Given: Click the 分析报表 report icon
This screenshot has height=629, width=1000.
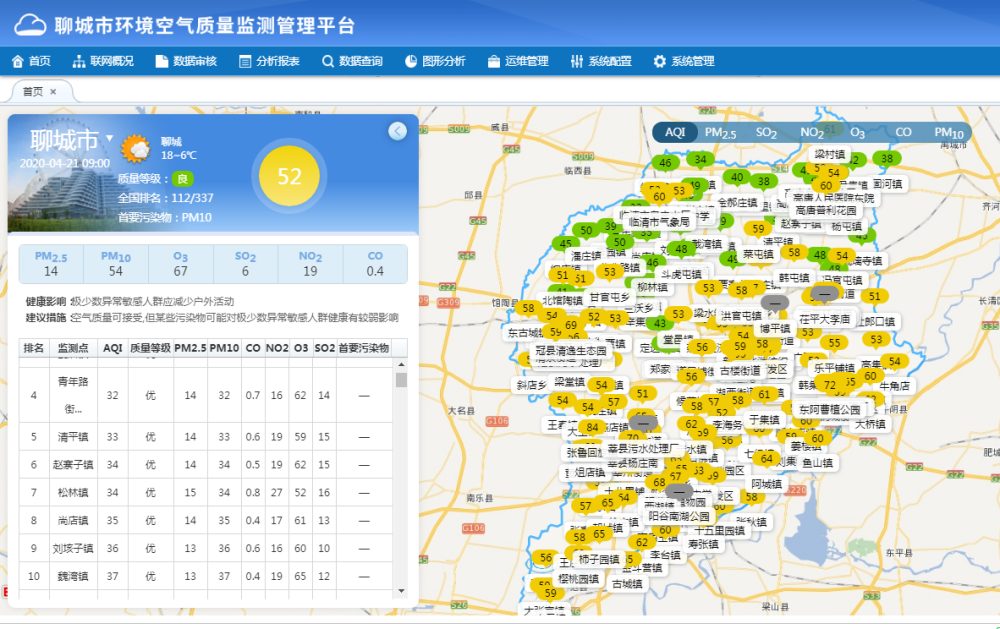Looking at the screenshot, I should [245, 61].
